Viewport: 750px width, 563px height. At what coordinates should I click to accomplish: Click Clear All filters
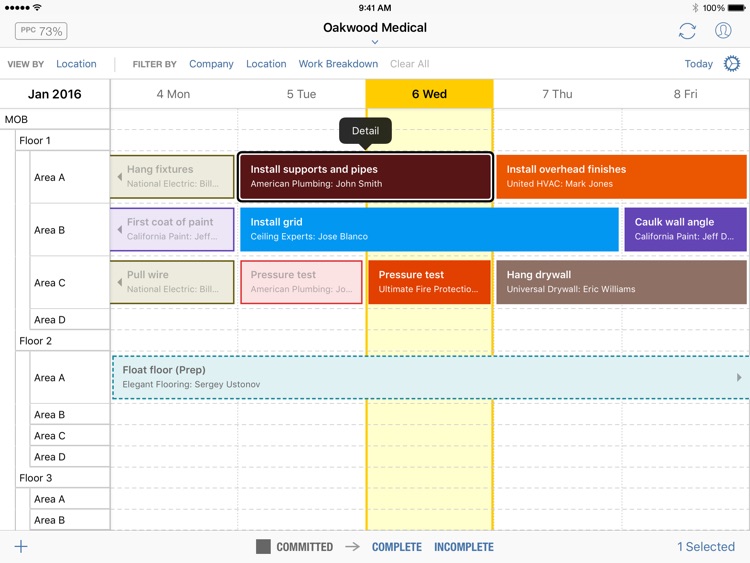click(x=409, y=64)
